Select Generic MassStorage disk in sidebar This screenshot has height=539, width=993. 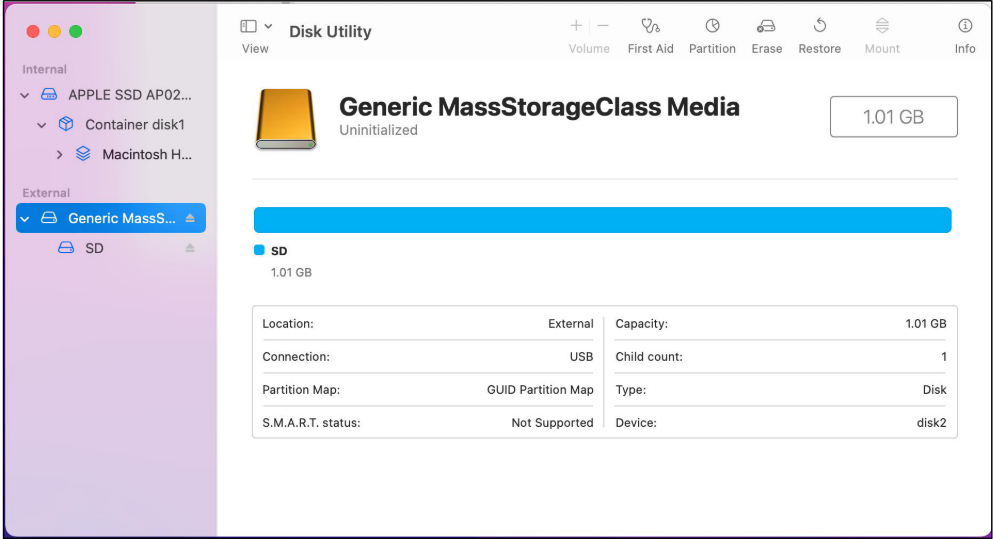[111, 218]
